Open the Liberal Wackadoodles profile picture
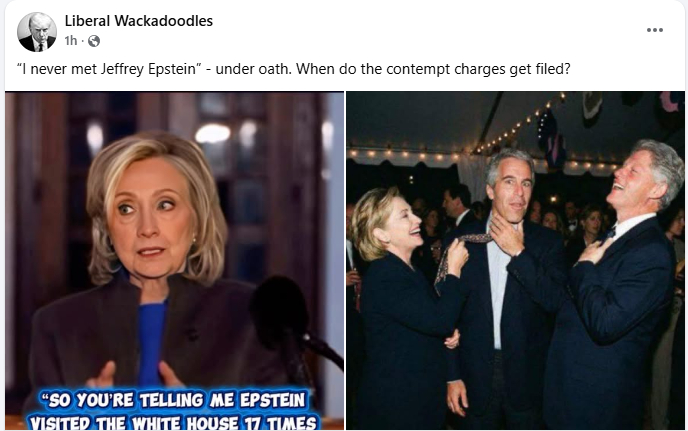The height and width of the screenshot is (431, 688). click(37, 32)
